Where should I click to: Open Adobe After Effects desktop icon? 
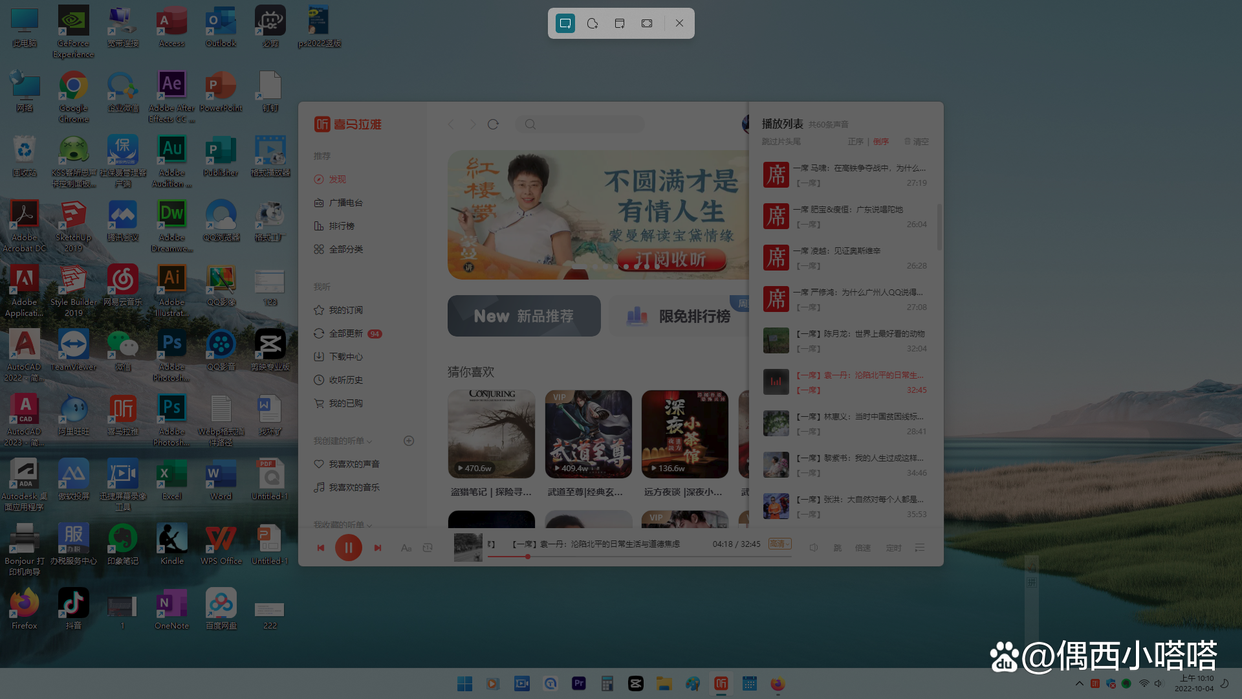pyautogui.click(x=171, y=95)
